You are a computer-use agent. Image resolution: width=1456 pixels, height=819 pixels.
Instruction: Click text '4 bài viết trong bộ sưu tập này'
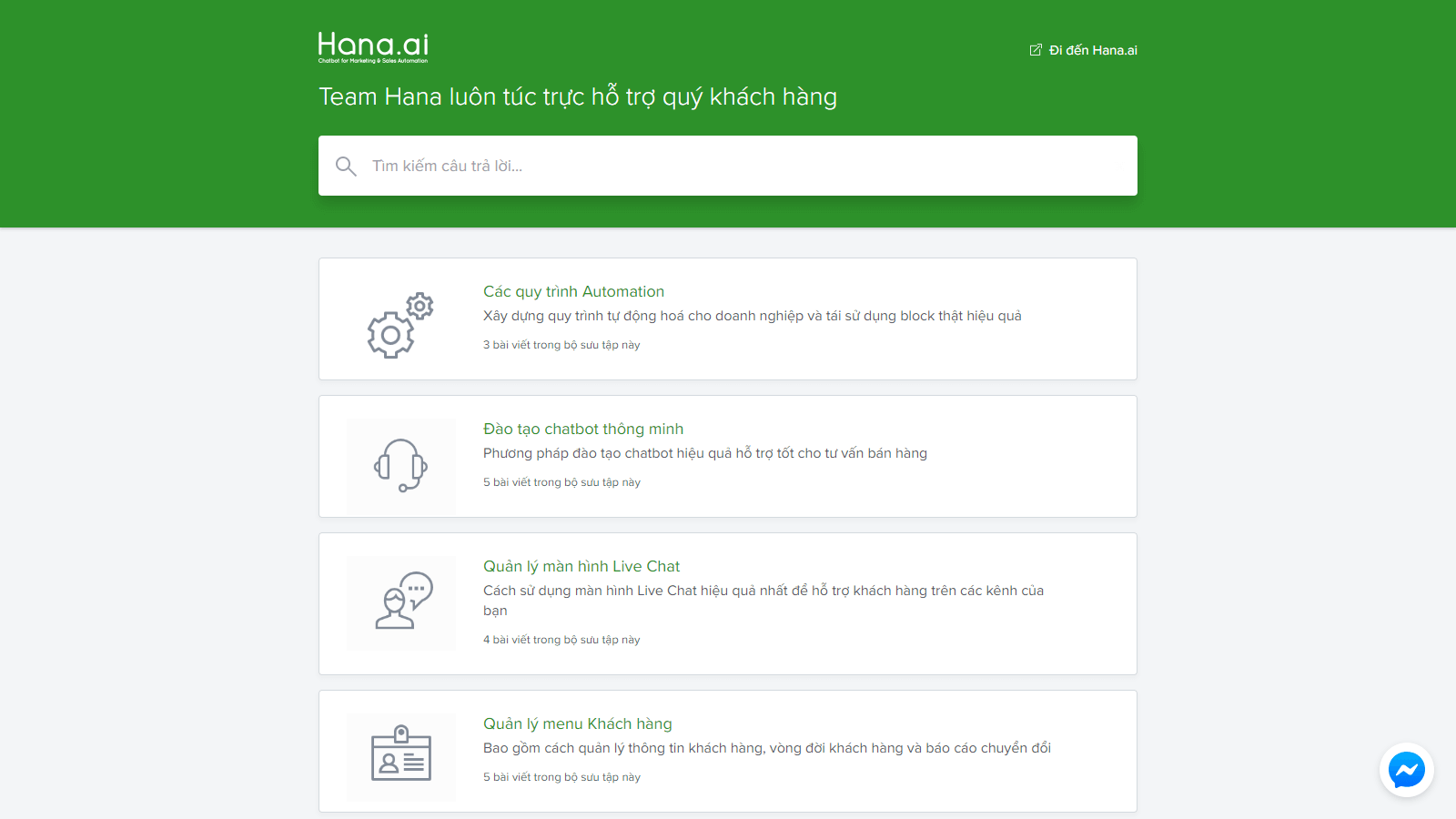pyautogui.click(x=561, y=640)
